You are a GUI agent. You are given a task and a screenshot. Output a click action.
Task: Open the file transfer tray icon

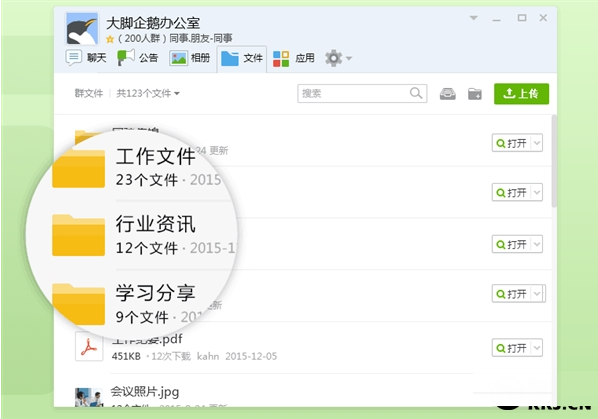click(x=447, y=94)
